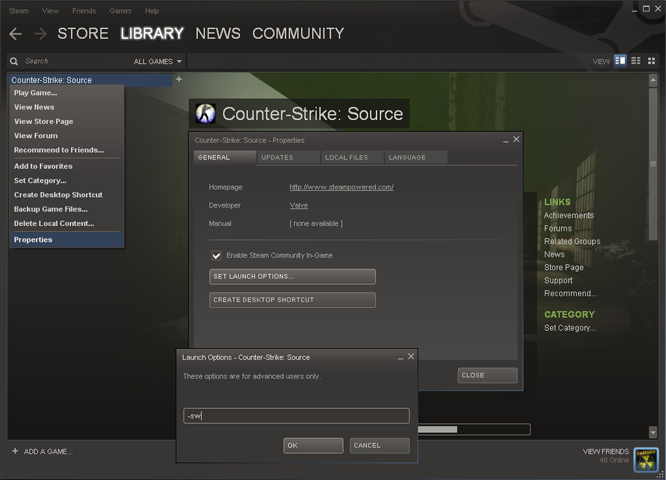Select the Local Files tab
The height and width of the screenshot is (480, 666).
point(352,157)
